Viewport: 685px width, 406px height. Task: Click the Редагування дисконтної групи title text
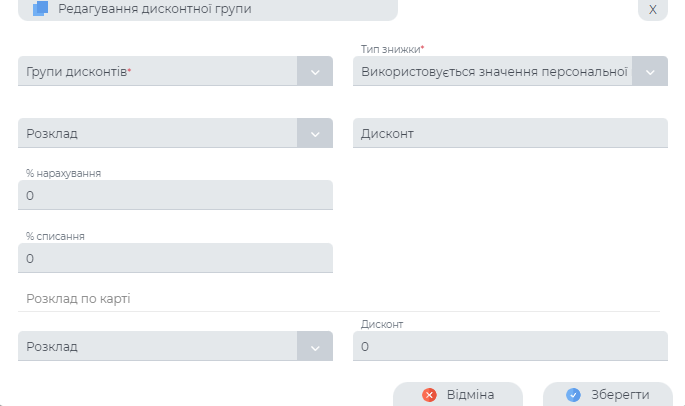[x=155, y=9]
